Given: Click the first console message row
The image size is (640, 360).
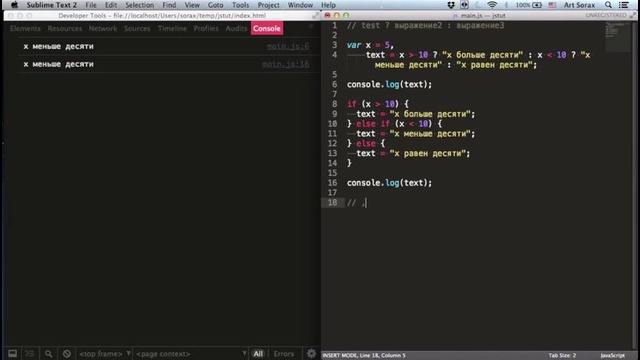Looking at the screenshot, I should coord(169,46).
